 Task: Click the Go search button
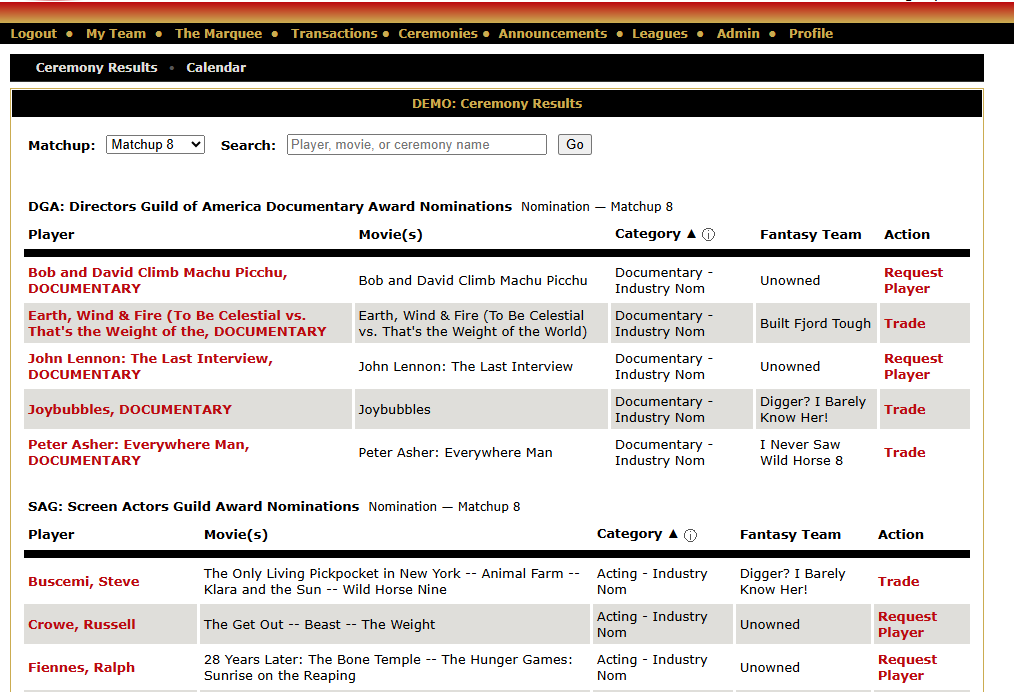[x=574, y=144]
